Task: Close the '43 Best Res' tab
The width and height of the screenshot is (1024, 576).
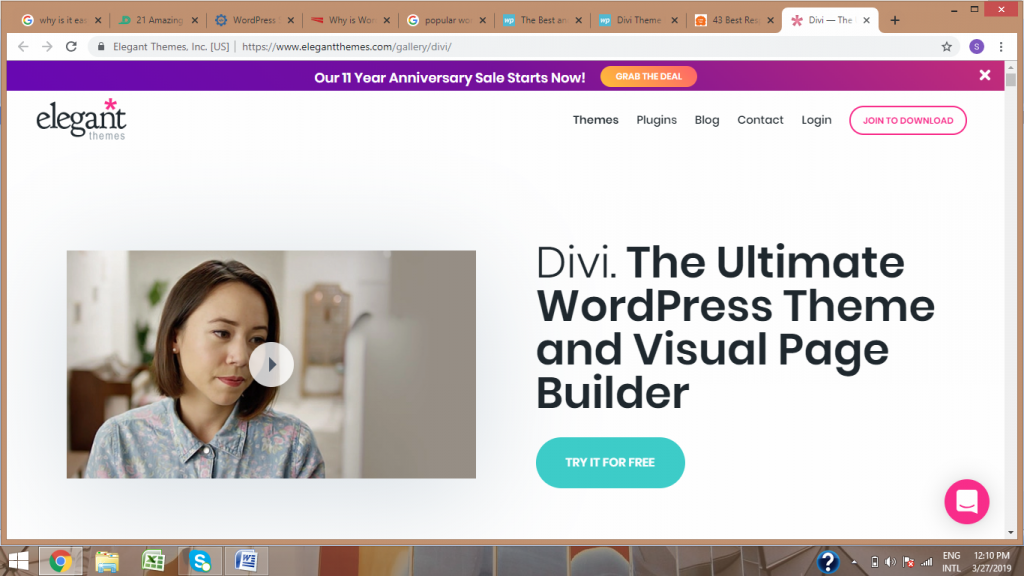Action: pos(771,20)
